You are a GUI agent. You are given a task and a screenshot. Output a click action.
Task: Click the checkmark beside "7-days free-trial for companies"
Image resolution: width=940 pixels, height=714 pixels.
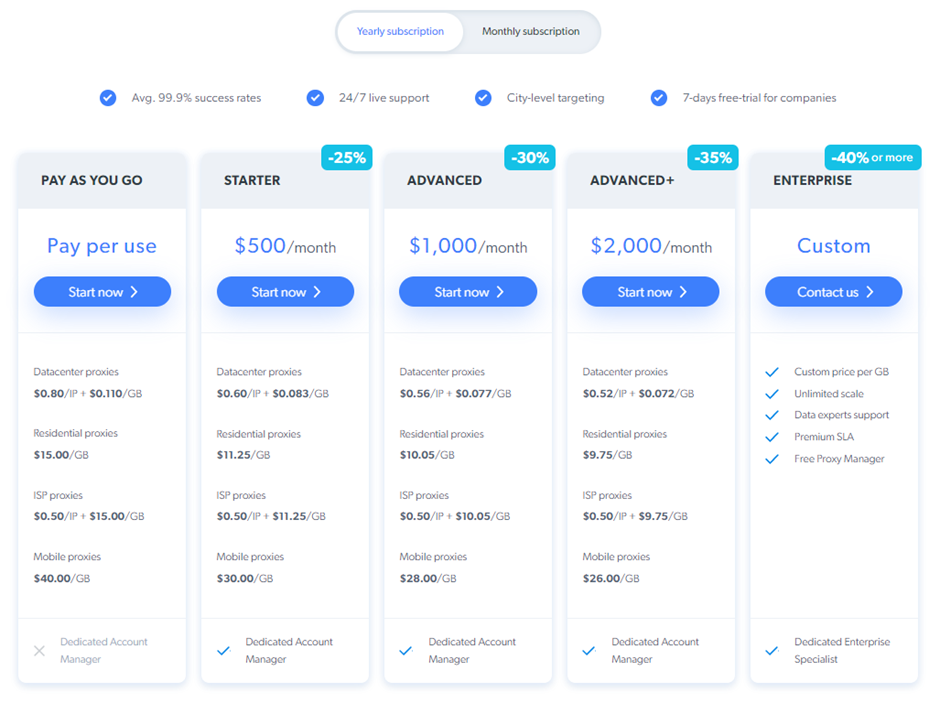pos(659,98)
